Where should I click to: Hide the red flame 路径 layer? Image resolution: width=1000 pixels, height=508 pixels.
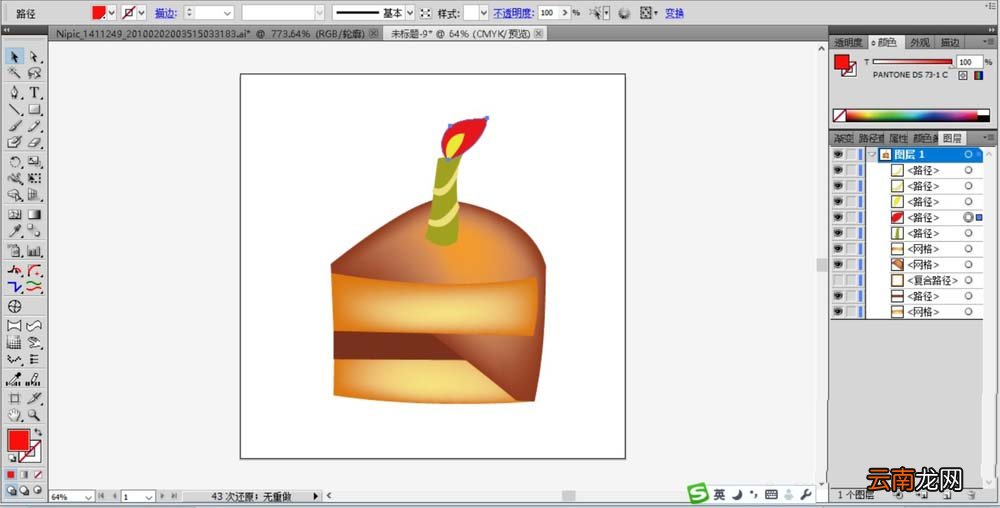point(838,217)
